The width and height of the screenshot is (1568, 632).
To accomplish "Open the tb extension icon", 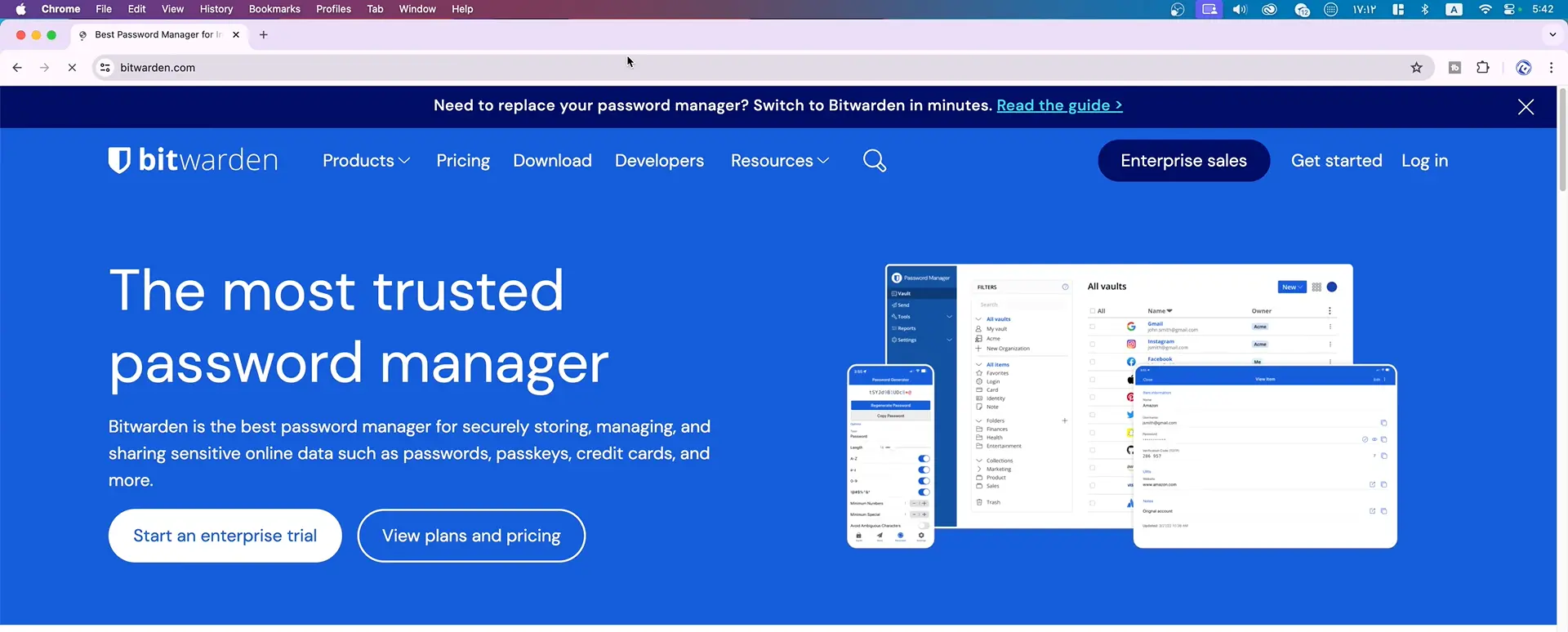I will [1454, 68].
